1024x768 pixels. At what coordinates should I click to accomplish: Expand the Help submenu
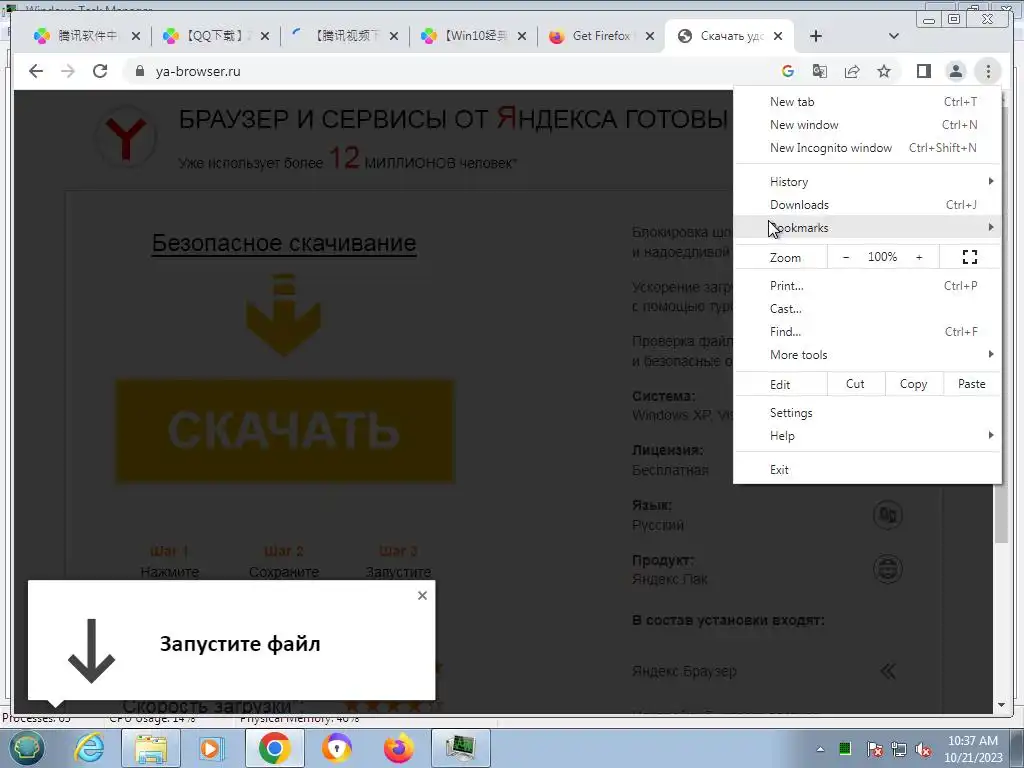click(x=867, y=436)
